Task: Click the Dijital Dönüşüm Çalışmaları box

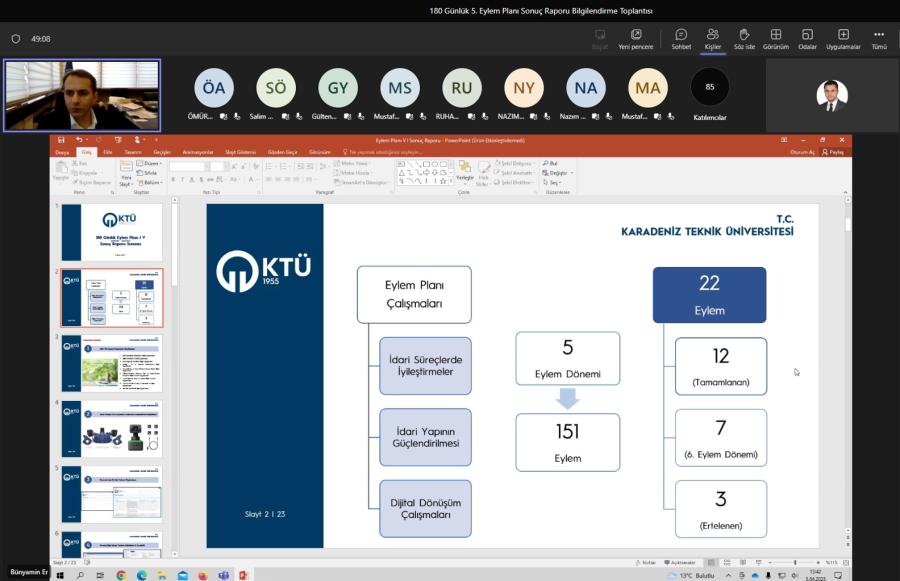Action: click(x=425, y=509)
